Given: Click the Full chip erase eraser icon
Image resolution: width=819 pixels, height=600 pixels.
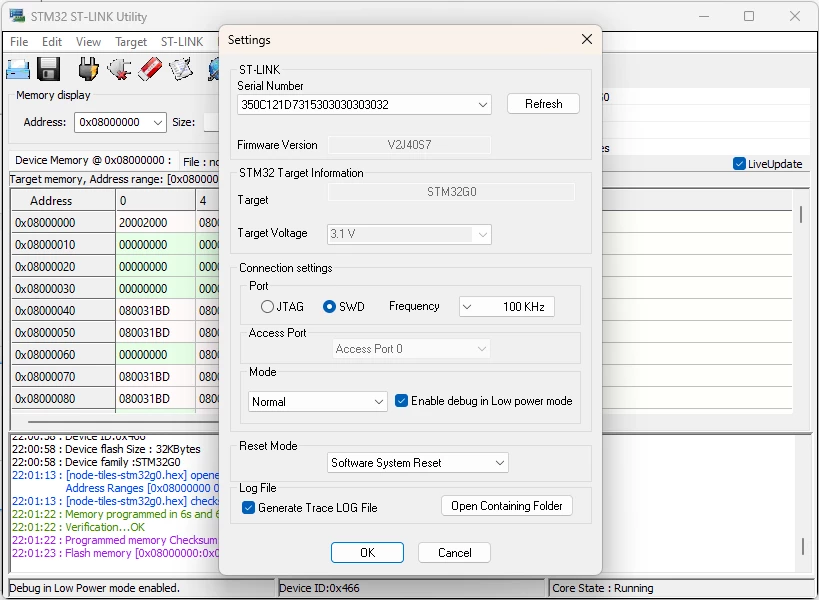Looking at the screenshot, I should coord(150,69).
